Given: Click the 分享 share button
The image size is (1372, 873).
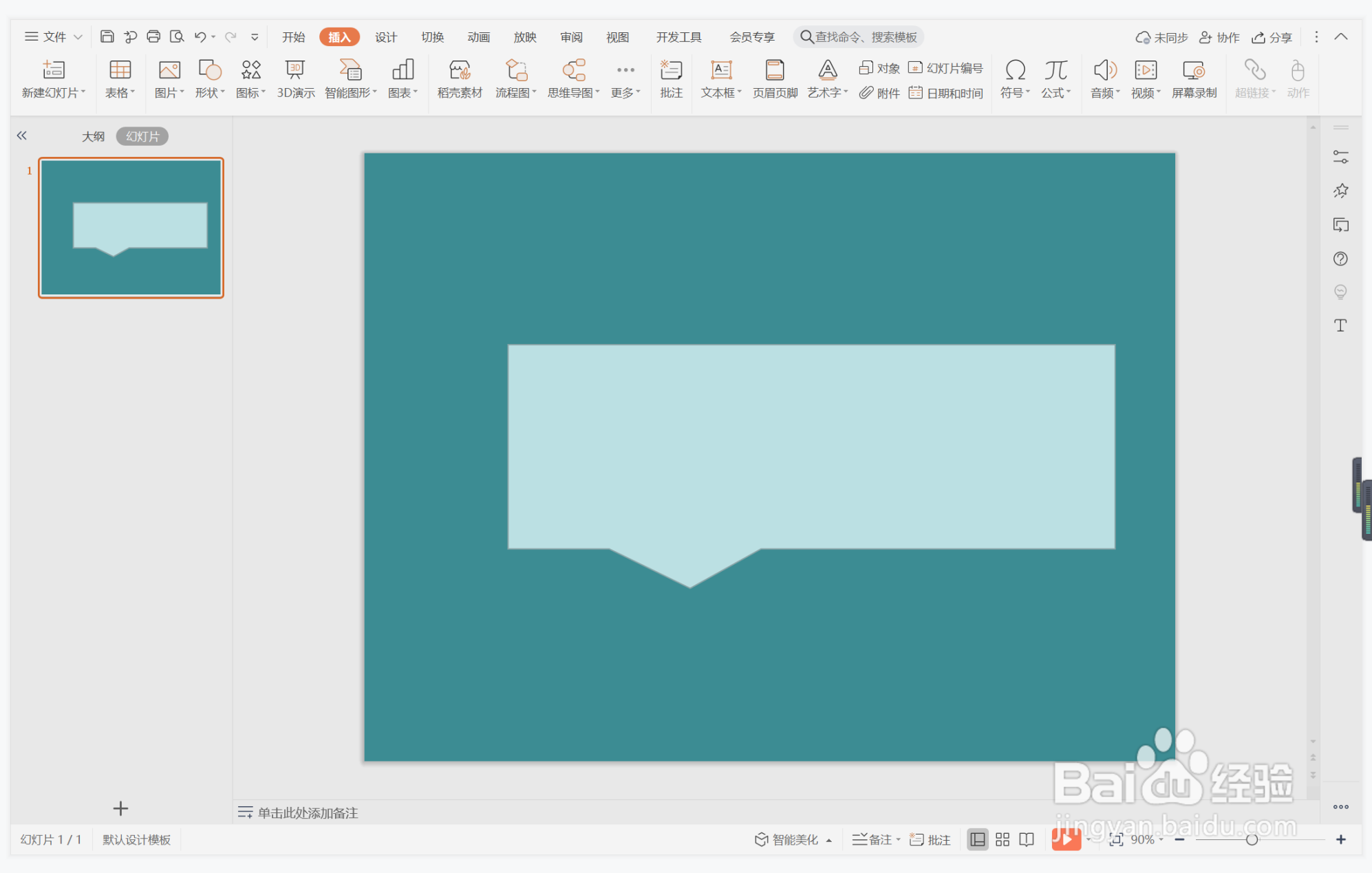Looking at the screenshot, I should (1272, 37).
